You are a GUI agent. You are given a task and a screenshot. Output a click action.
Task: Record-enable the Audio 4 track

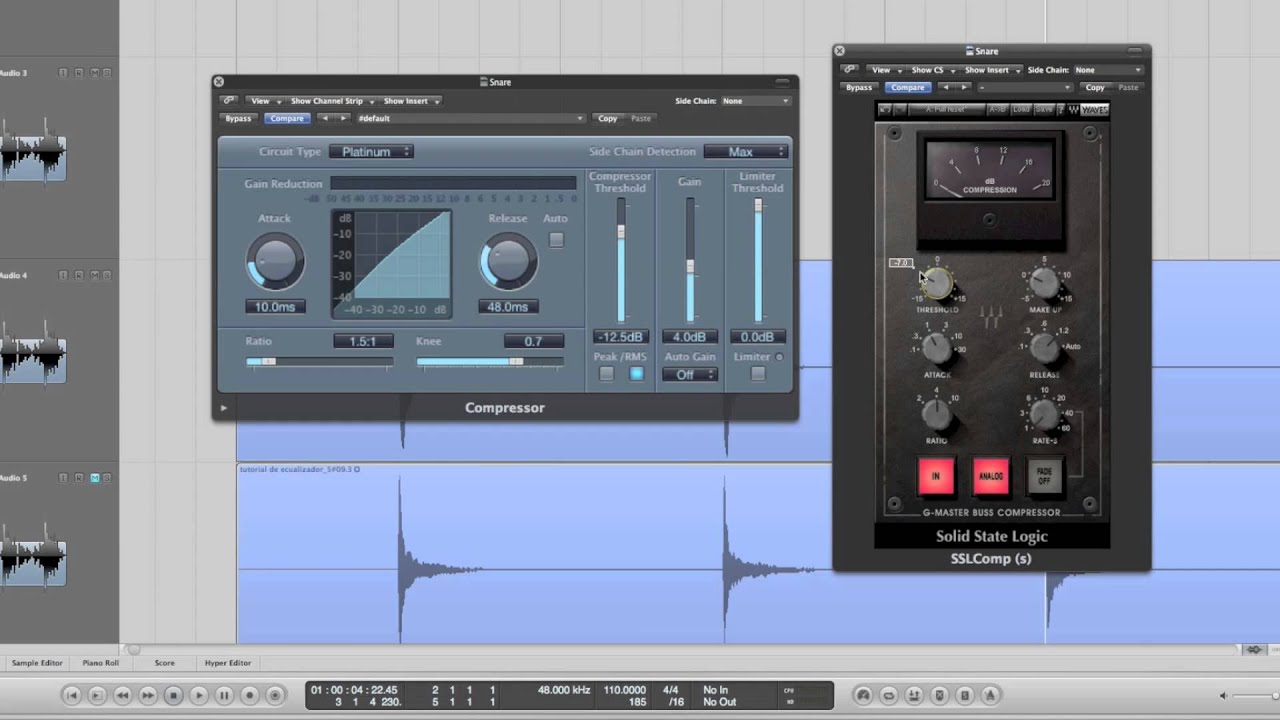79,275
